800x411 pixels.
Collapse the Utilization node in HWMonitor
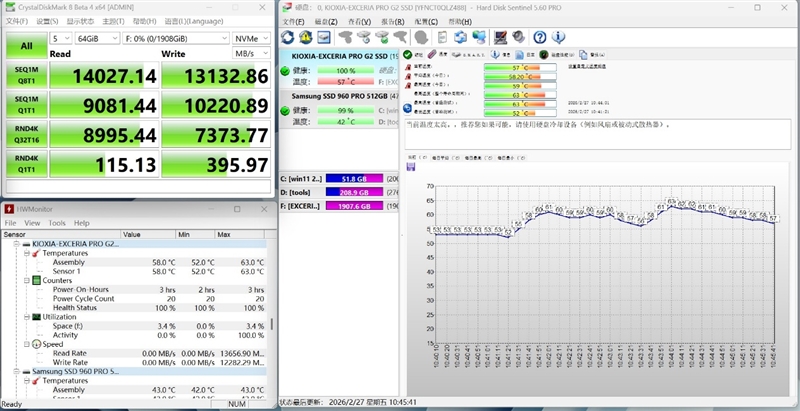click(27, 317)
